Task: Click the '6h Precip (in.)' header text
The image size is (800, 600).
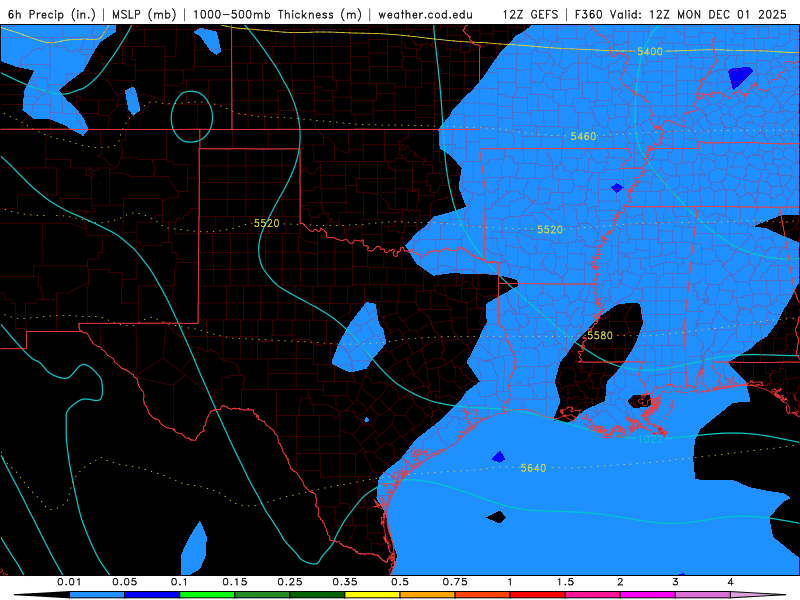Action: pos(52,14)
